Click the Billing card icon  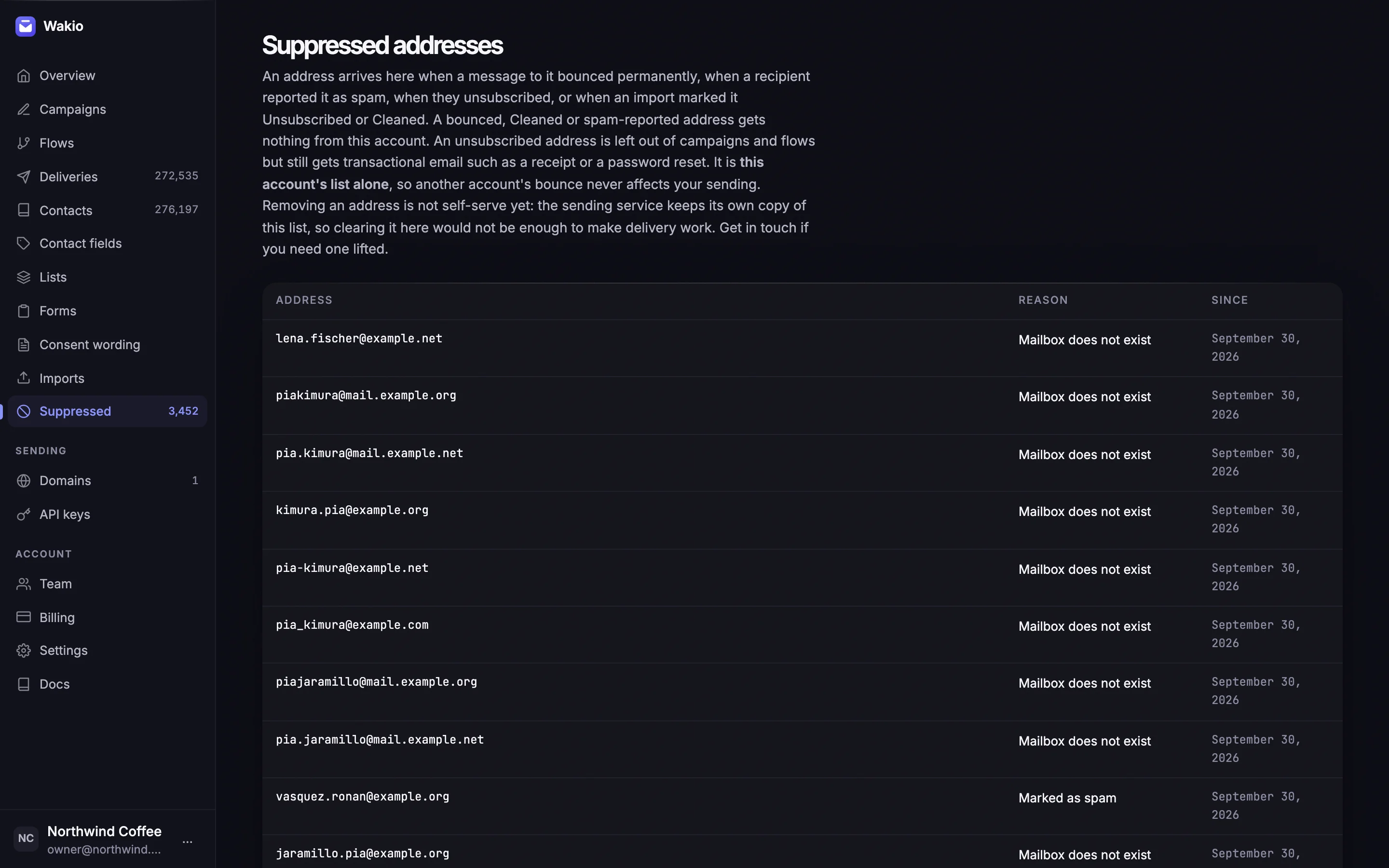24,617
